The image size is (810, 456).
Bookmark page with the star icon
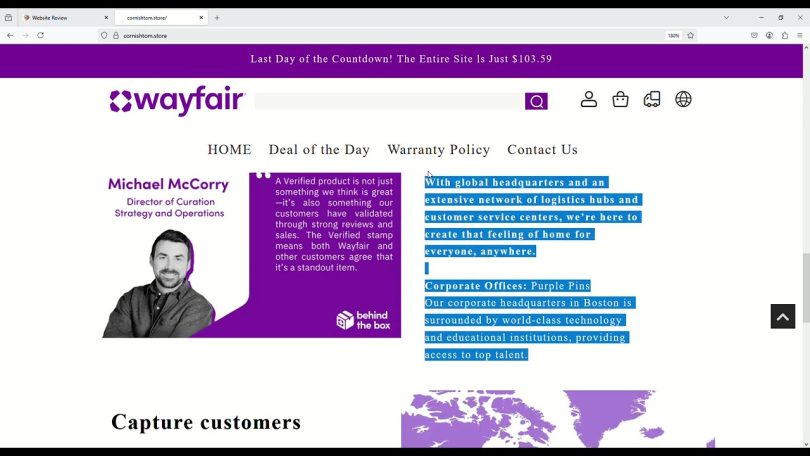[x=690, y=36]
